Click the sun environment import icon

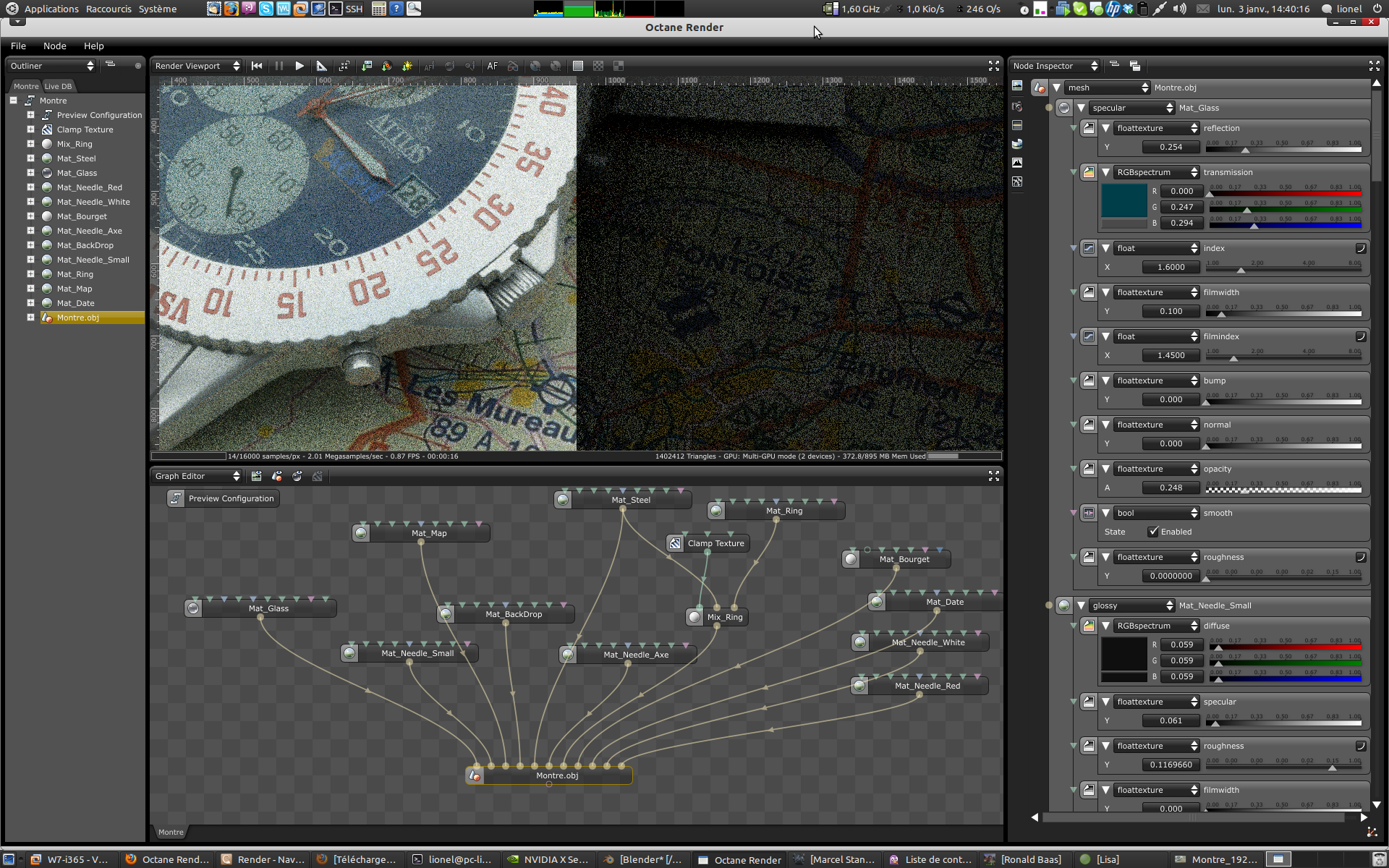[x=407, y=66]
